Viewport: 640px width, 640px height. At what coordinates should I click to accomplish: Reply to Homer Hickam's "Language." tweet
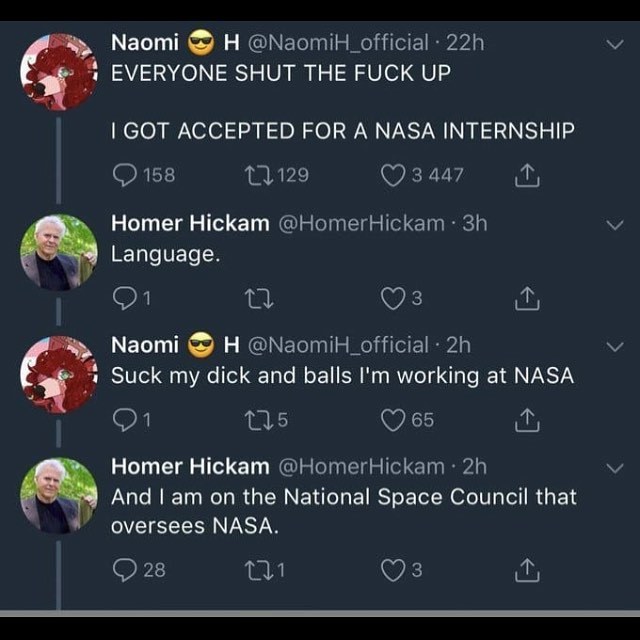click(x=122, y=297)
